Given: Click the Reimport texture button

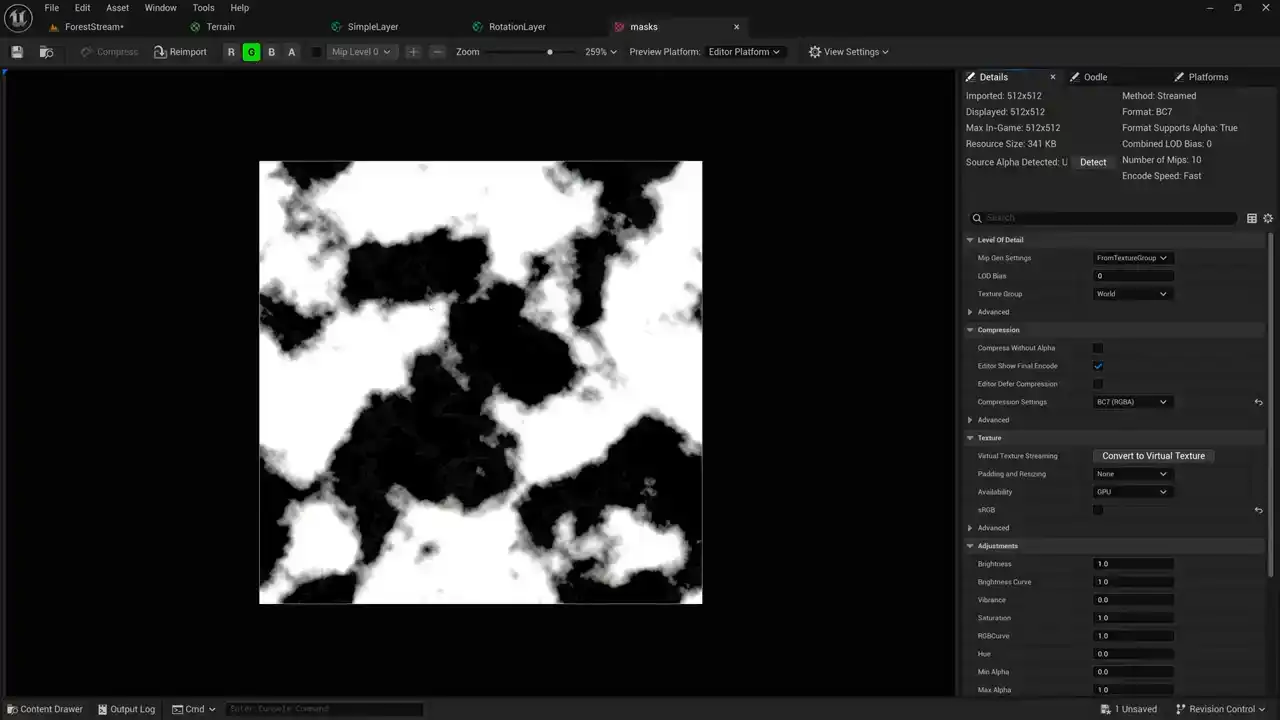Looking at the screenshot, I should (180, 52).
